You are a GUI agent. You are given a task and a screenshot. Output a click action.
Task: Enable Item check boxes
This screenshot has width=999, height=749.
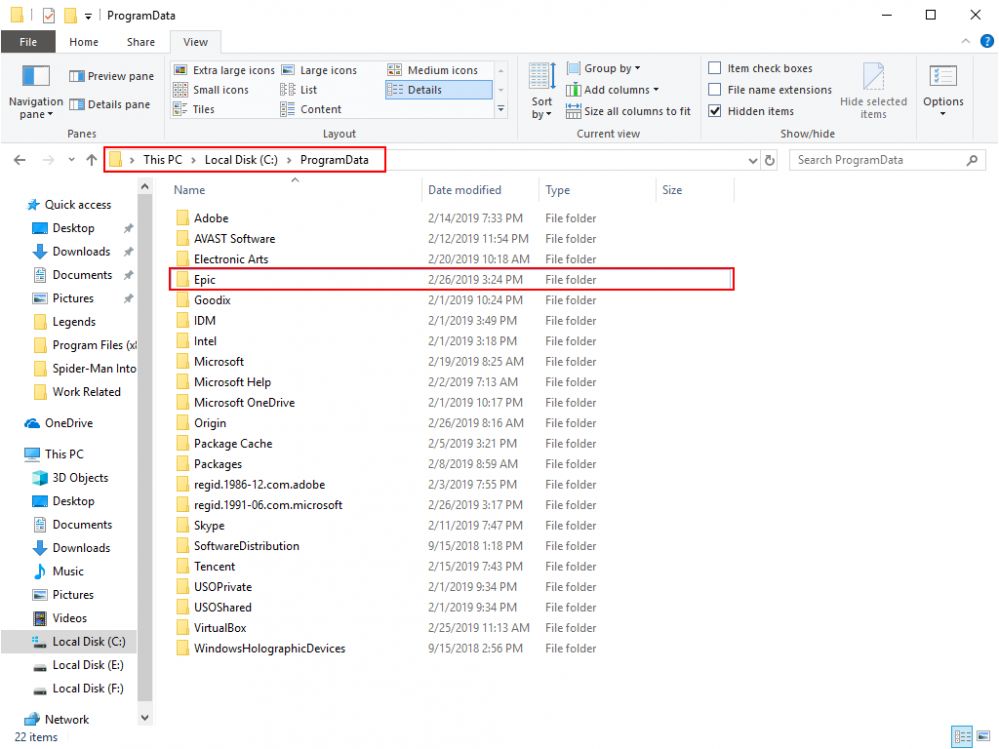click(715, 68)
